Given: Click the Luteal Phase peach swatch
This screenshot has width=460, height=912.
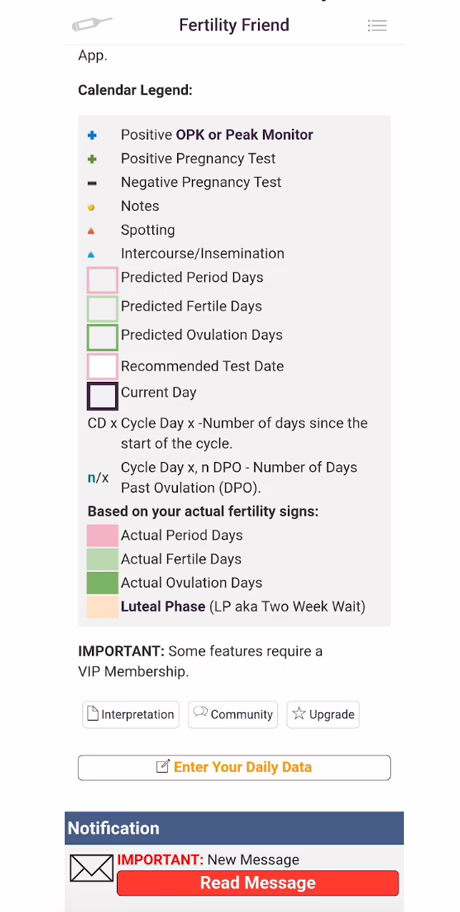Looking at the screenshot, I should click(102, 607).
